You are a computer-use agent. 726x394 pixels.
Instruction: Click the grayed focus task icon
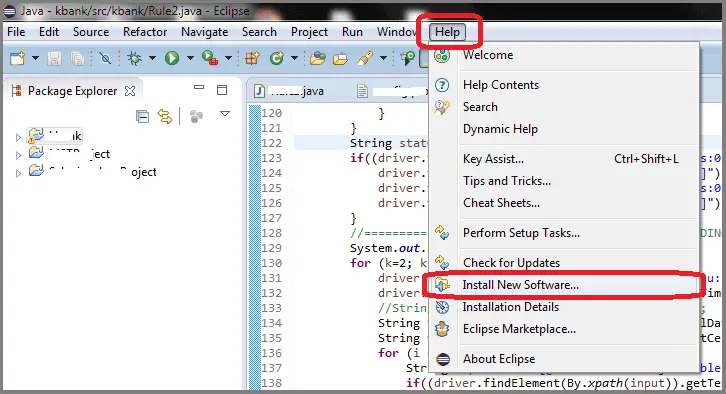tap(196, 116)
